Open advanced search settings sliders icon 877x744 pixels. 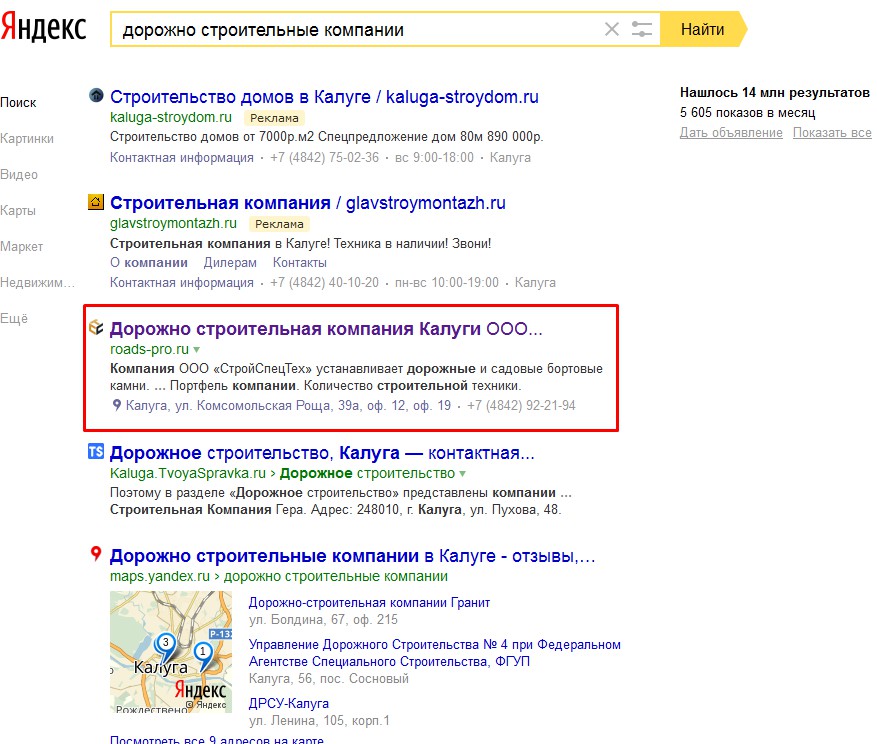click(642, 29)
